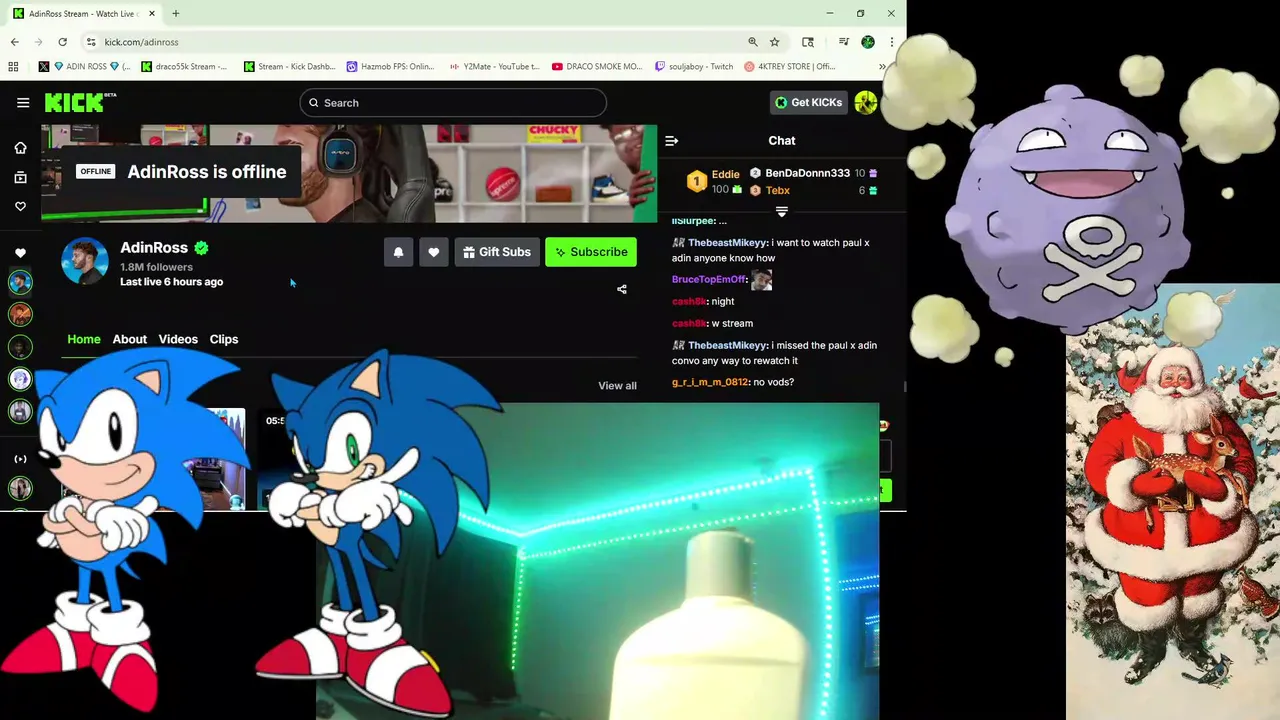Viewport: 1280px width, 720px height.
Task: Open the Browse icon in the sidebar
Action: point(20,177)
